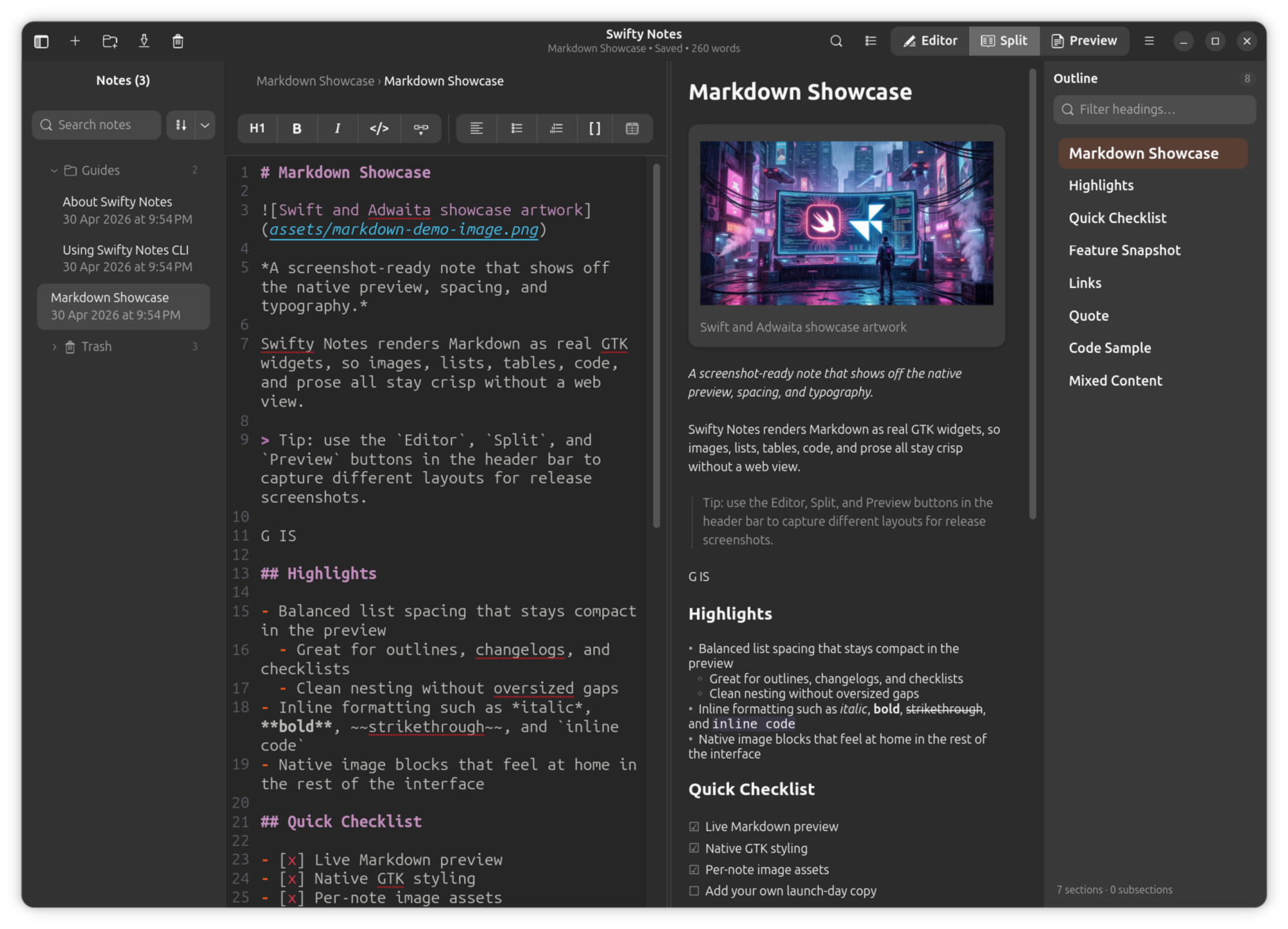
Task: Apply bold formatting in editor toolbar
Action: point(297,128)
